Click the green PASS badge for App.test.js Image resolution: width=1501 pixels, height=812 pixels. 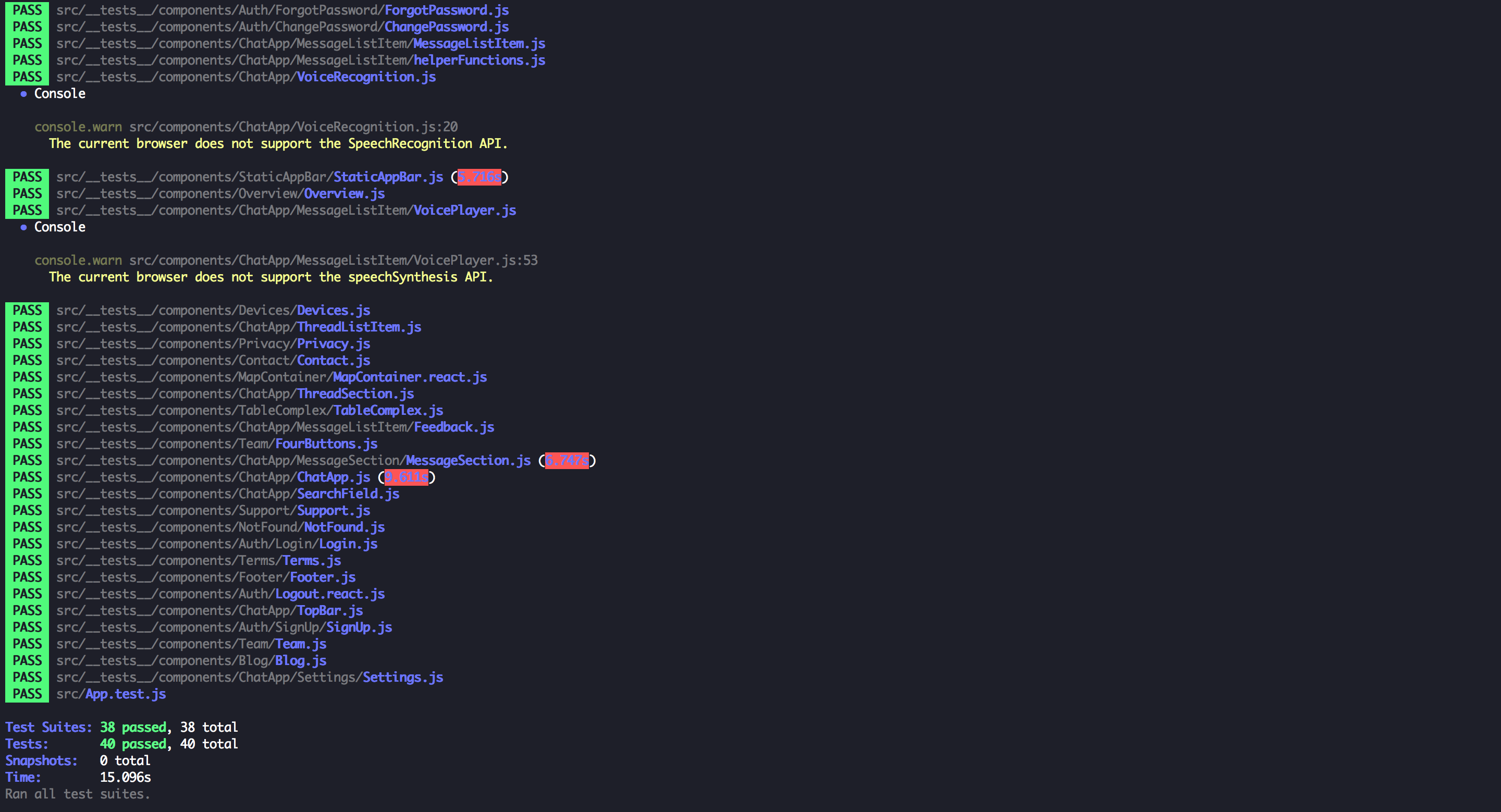point(27,694)
